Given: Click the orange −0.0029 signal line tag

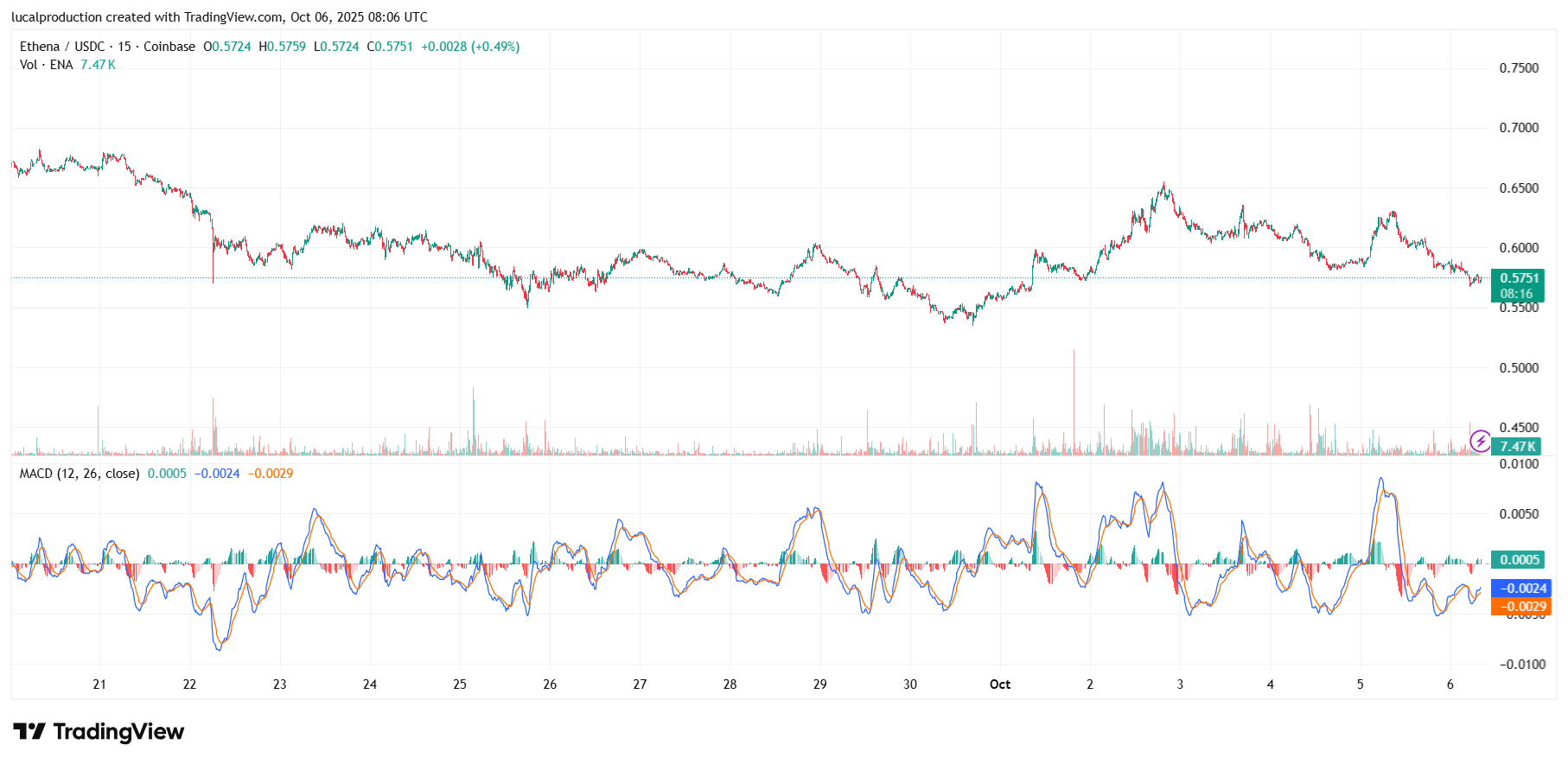Looking at the screenshot, I should (1521, 607).
